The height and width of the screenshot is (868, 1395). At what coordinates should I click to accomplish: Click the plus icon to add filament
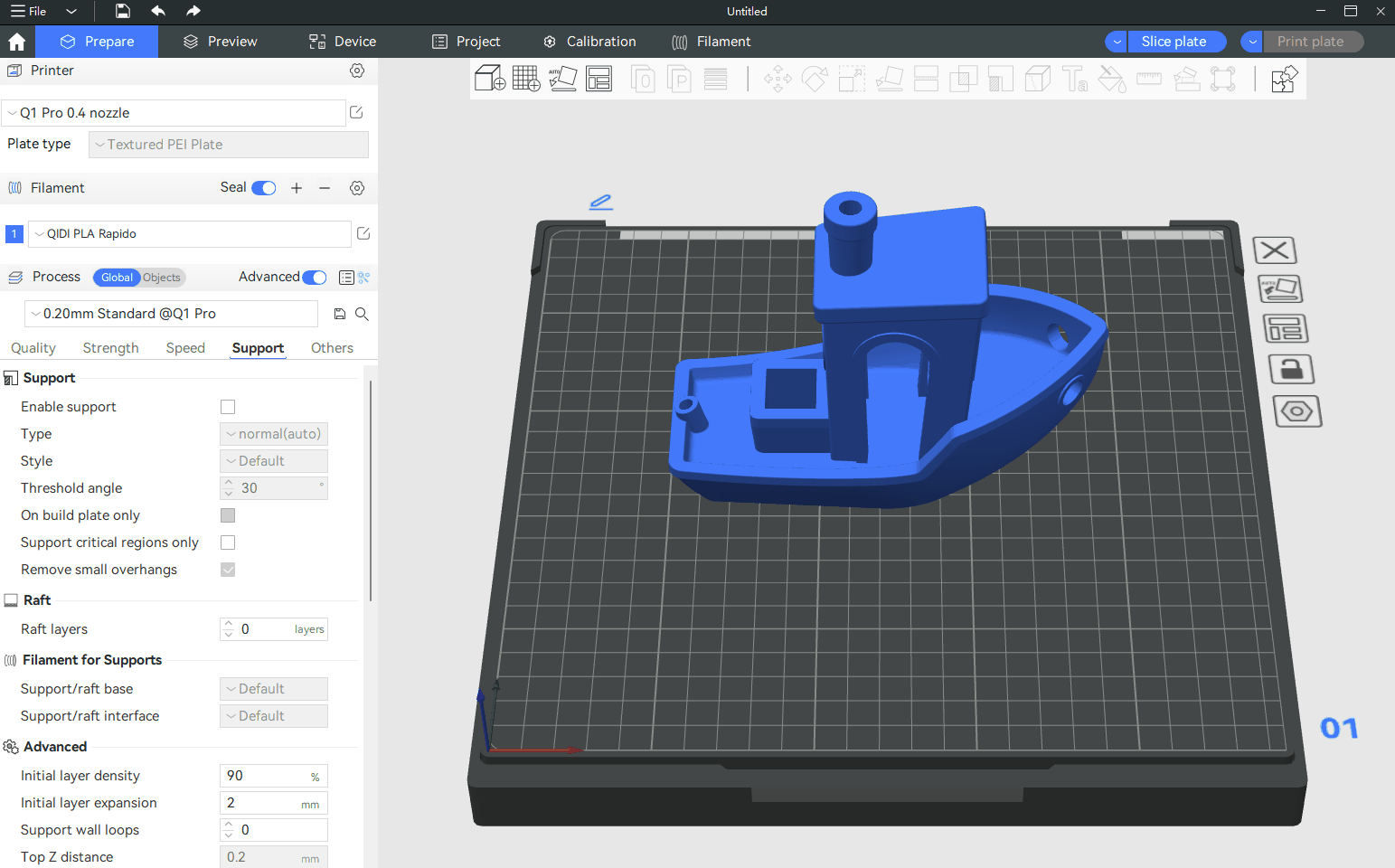[297, 188]
